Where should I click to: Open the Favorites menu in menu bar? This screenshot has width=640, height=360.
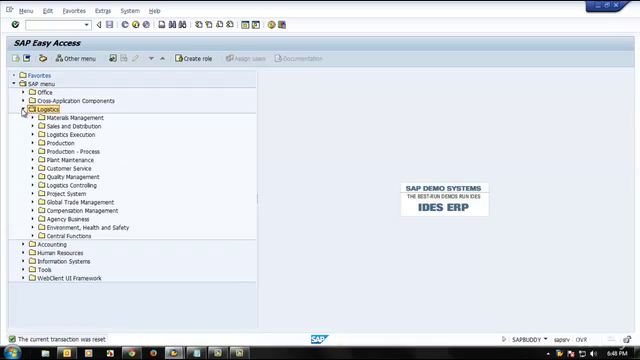[74, 11]
